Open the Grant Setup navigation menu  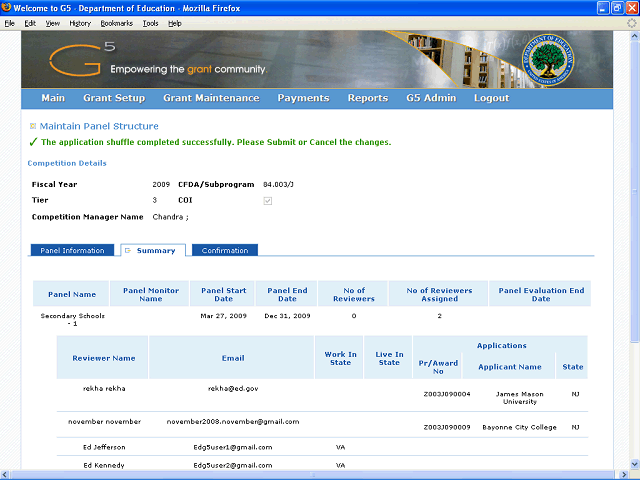(114, 98)
